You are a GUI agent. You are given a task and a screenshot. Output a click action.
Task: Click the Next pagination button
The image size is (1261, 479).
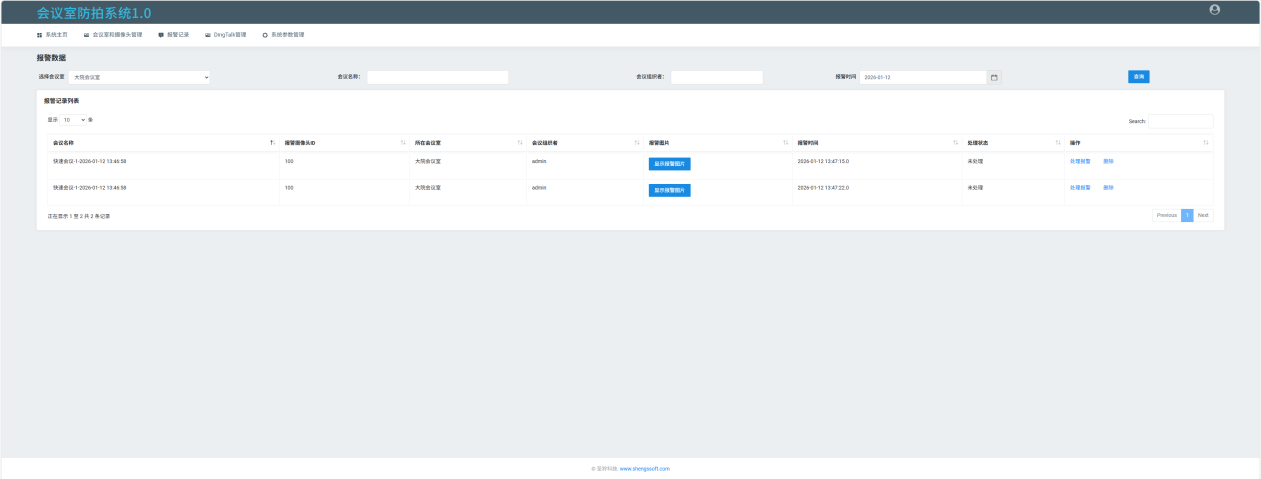pos(1203,215)
